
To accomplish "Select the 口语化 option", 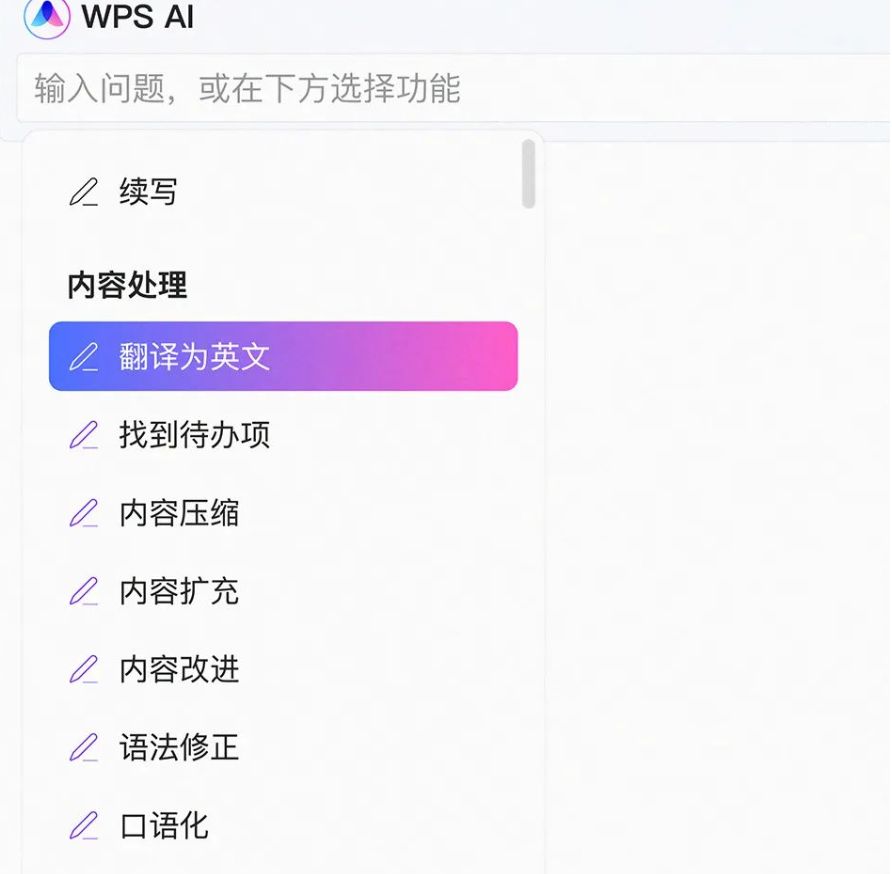I will point(164,825).
